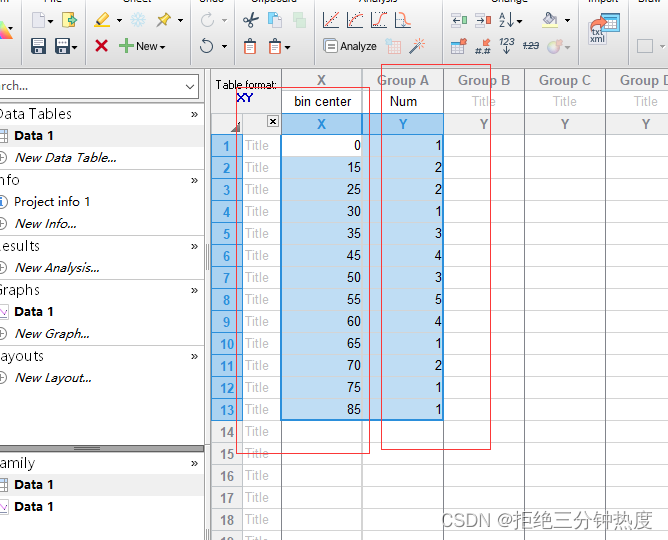Click the 123 down-arrow icon
The width and height of the screenshot is (668, 540).
tap(507, 46)
